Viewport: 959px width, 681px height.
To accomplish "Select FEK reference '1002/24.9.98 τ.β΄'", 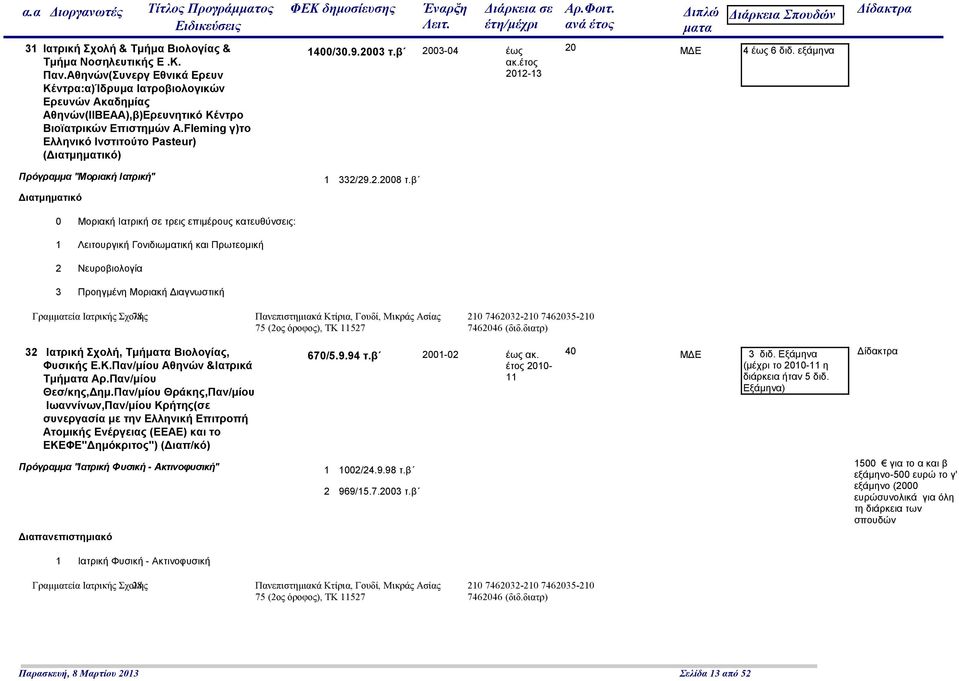I will pos(377,470).
